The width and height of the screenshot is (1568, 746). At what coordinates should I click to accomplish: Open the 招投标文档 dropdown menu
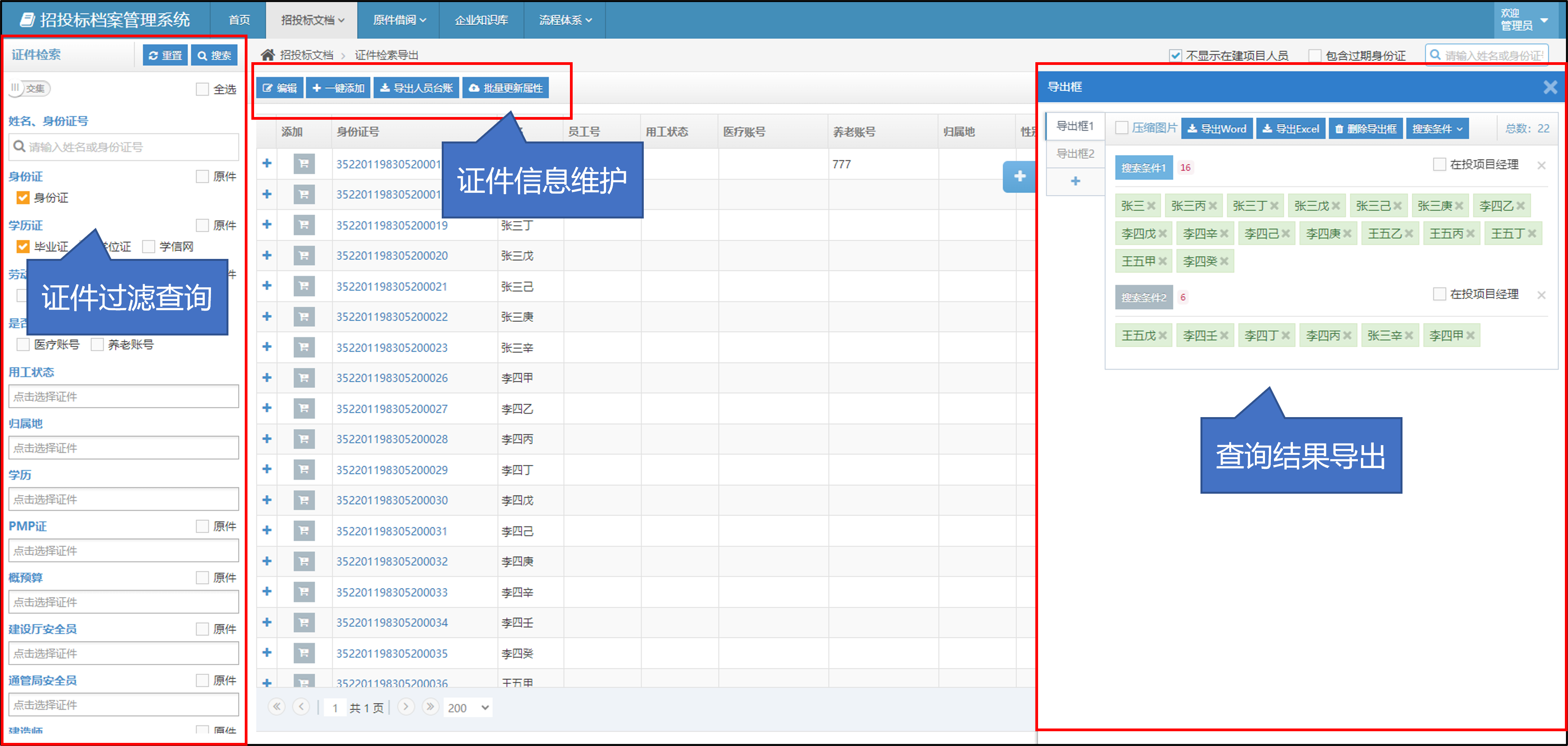coord(312,20)
